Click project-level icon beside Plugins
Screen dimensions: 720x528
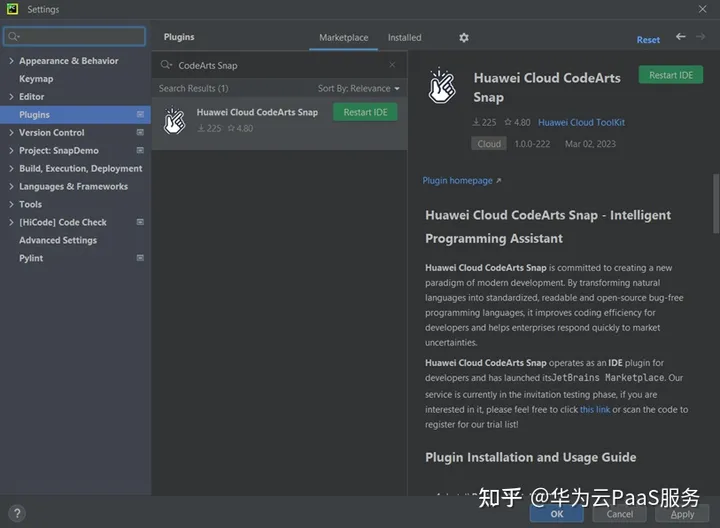pyautogui.click(x=141, y=114)
